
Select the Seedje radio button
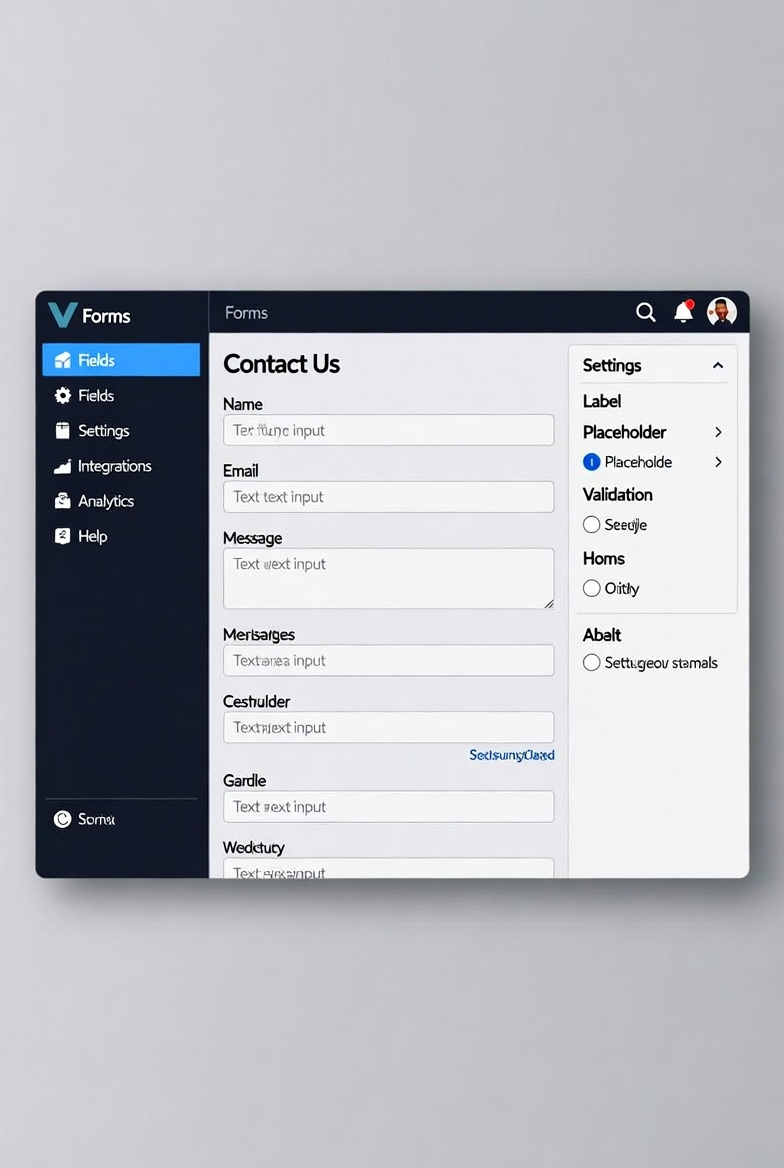[592, 524]
